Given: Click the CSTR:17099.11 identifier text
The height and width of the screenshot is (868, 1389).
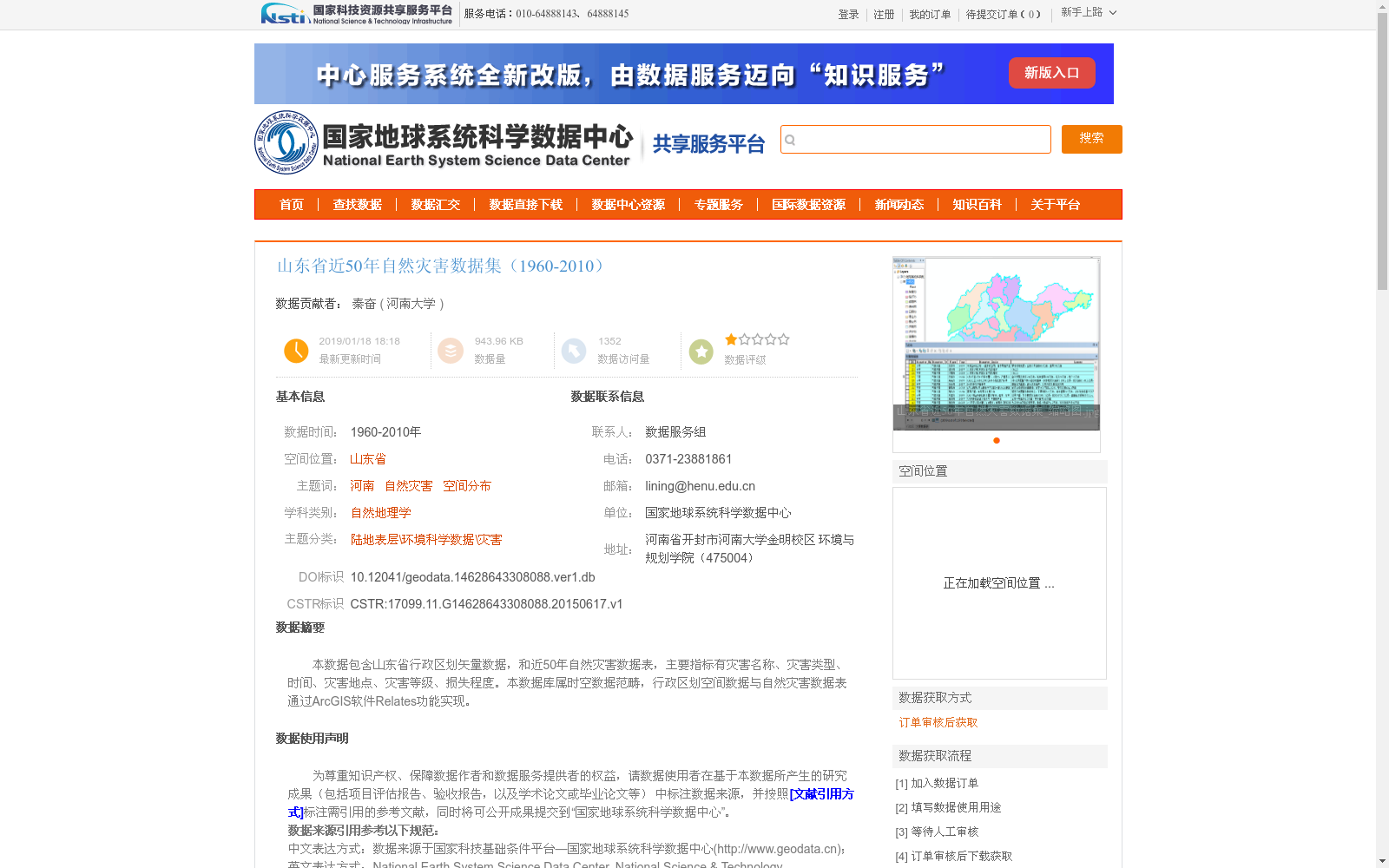Looking at the screenshot, I should 486,604.
